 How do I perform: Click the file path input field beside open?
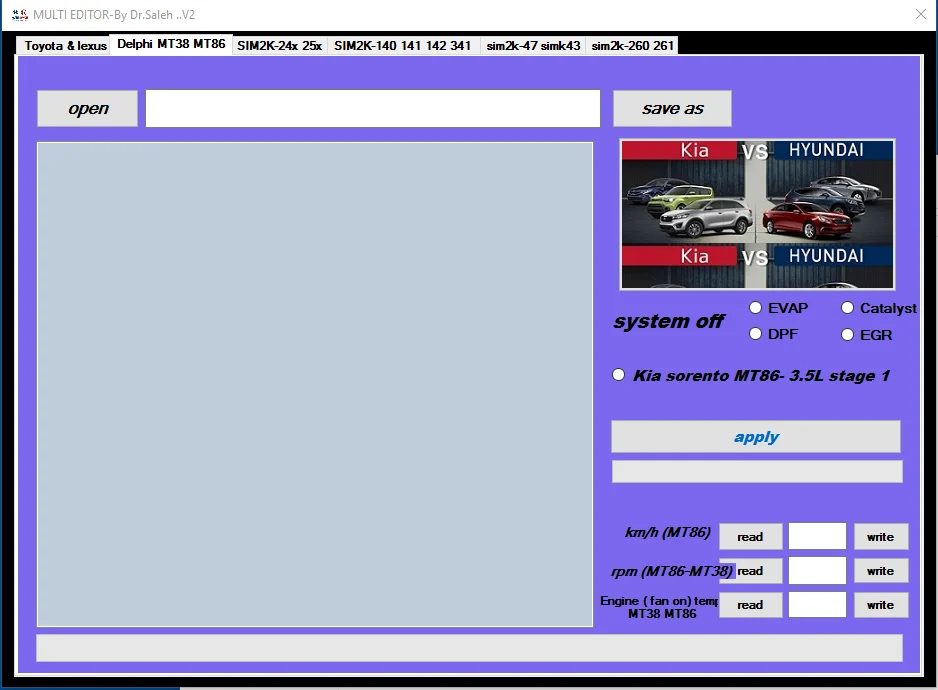(x=372, y=108)
